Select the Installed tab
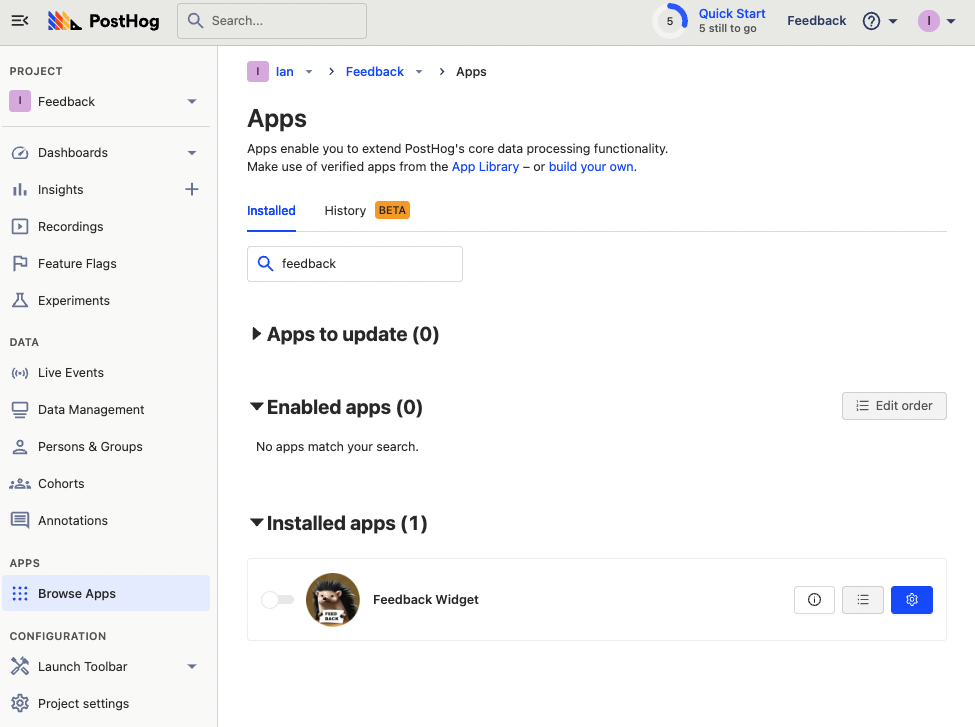This screenshot has width=975, height=727. point(271,211)
